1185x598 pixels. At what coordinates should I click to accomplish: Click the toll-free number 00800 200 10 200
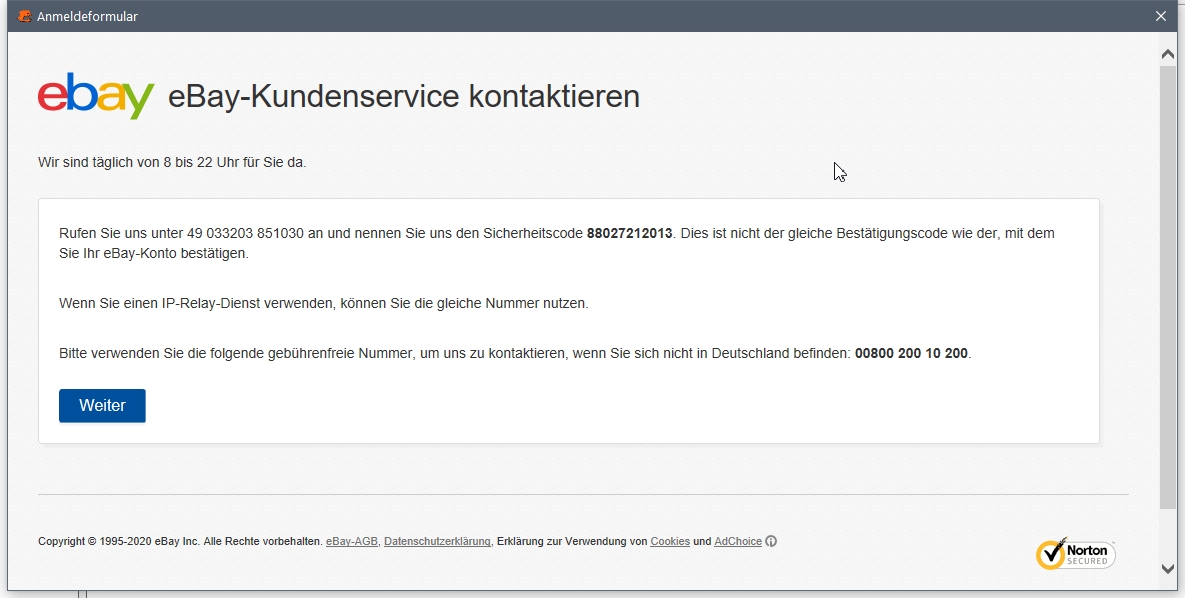(910, 352)
